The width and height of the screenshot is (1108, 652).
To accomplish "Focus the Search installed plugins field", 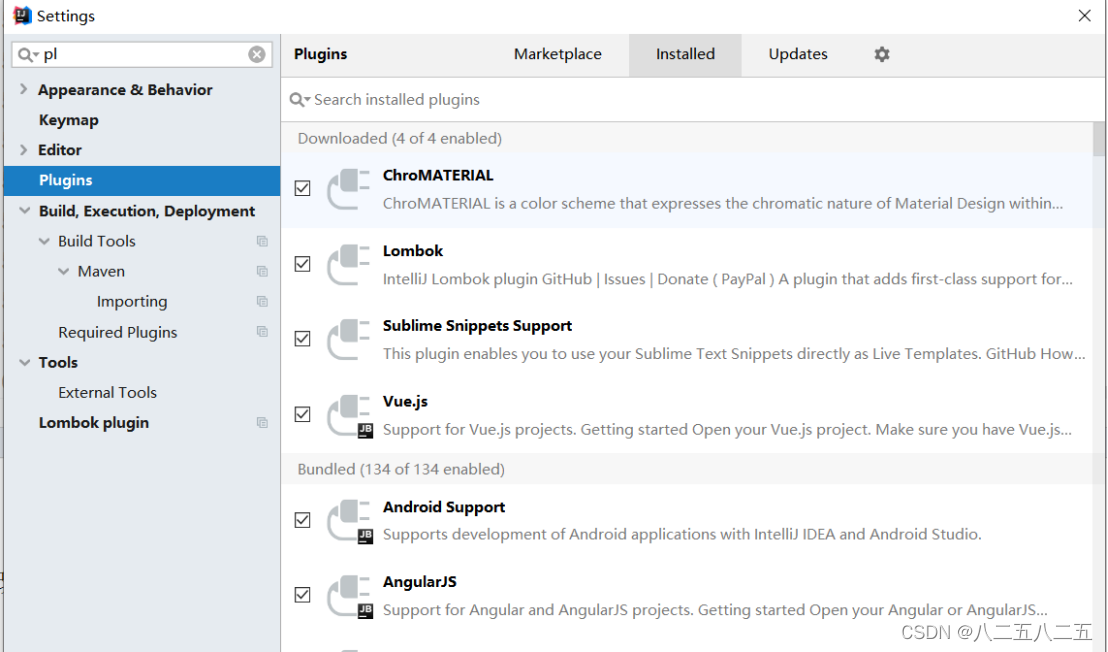I will [x=692, y=100].
